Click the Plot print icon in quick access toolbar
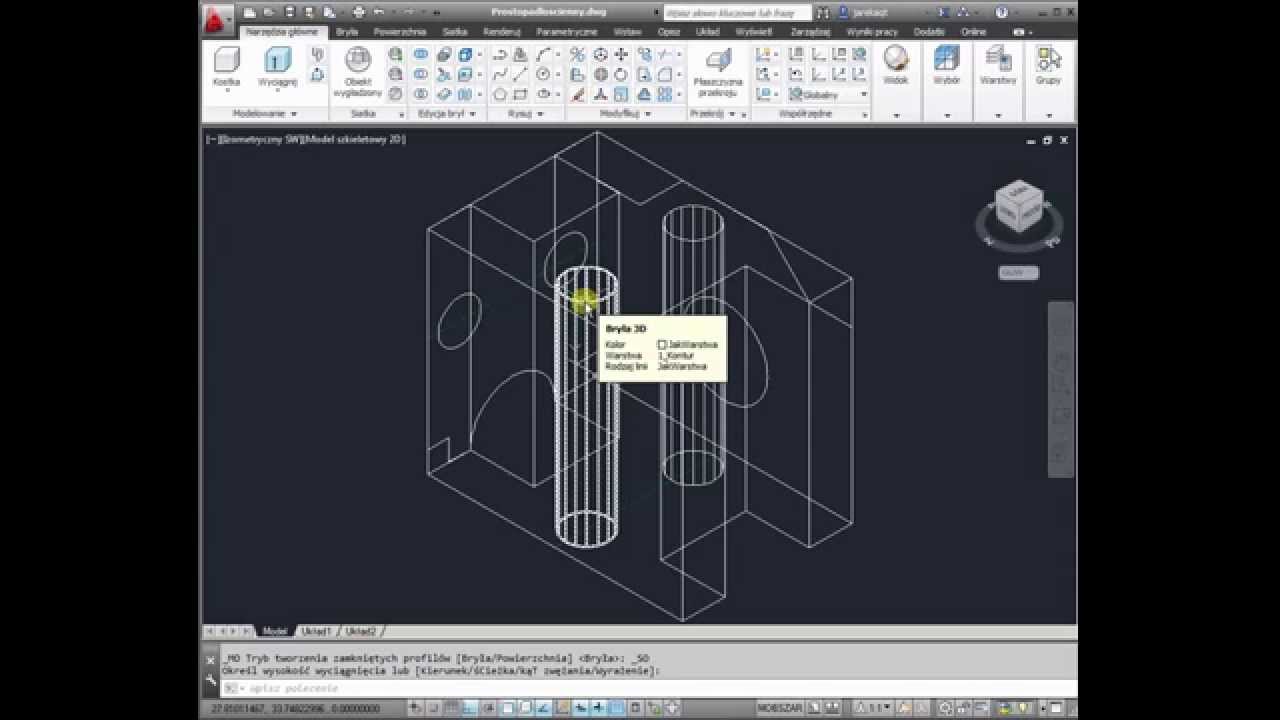 point(359,12)
